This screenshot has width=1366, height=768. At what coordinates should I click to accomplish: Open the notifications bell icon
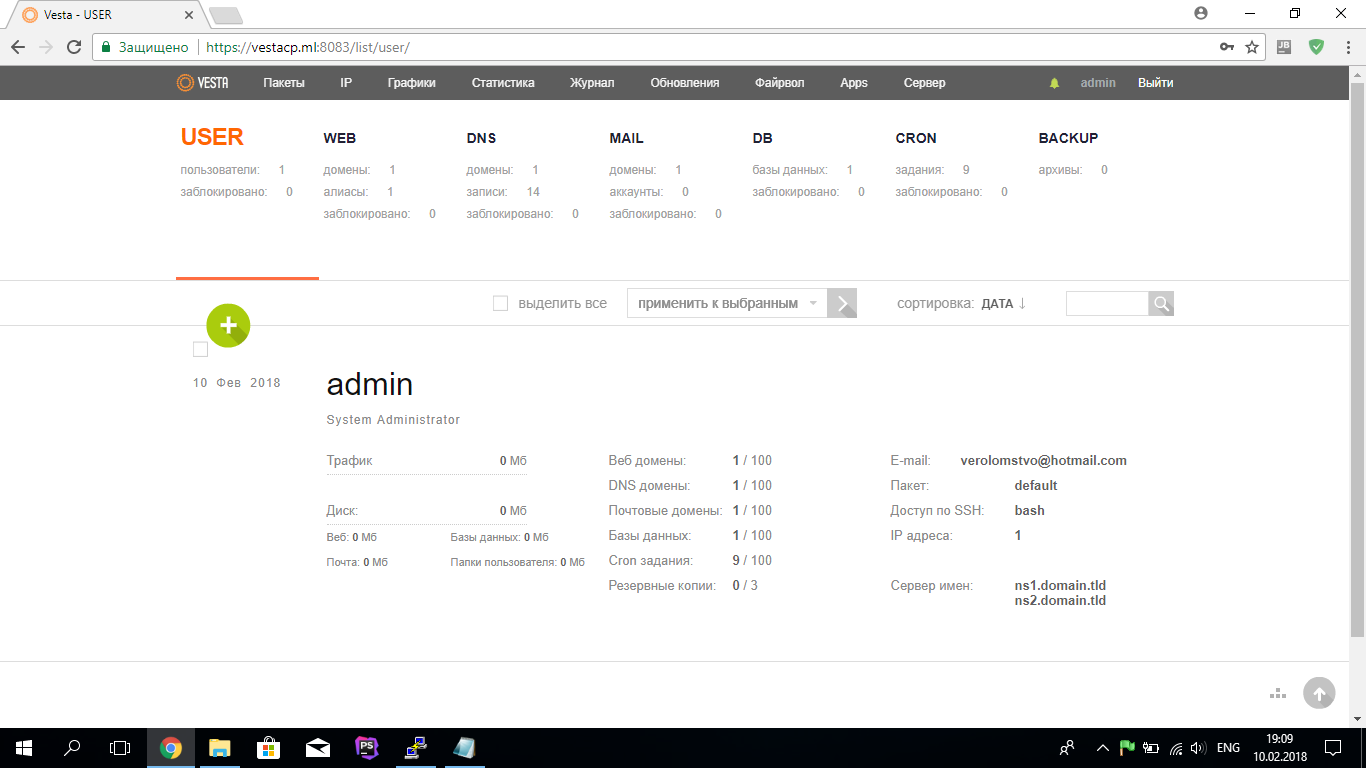point(1054,83)
